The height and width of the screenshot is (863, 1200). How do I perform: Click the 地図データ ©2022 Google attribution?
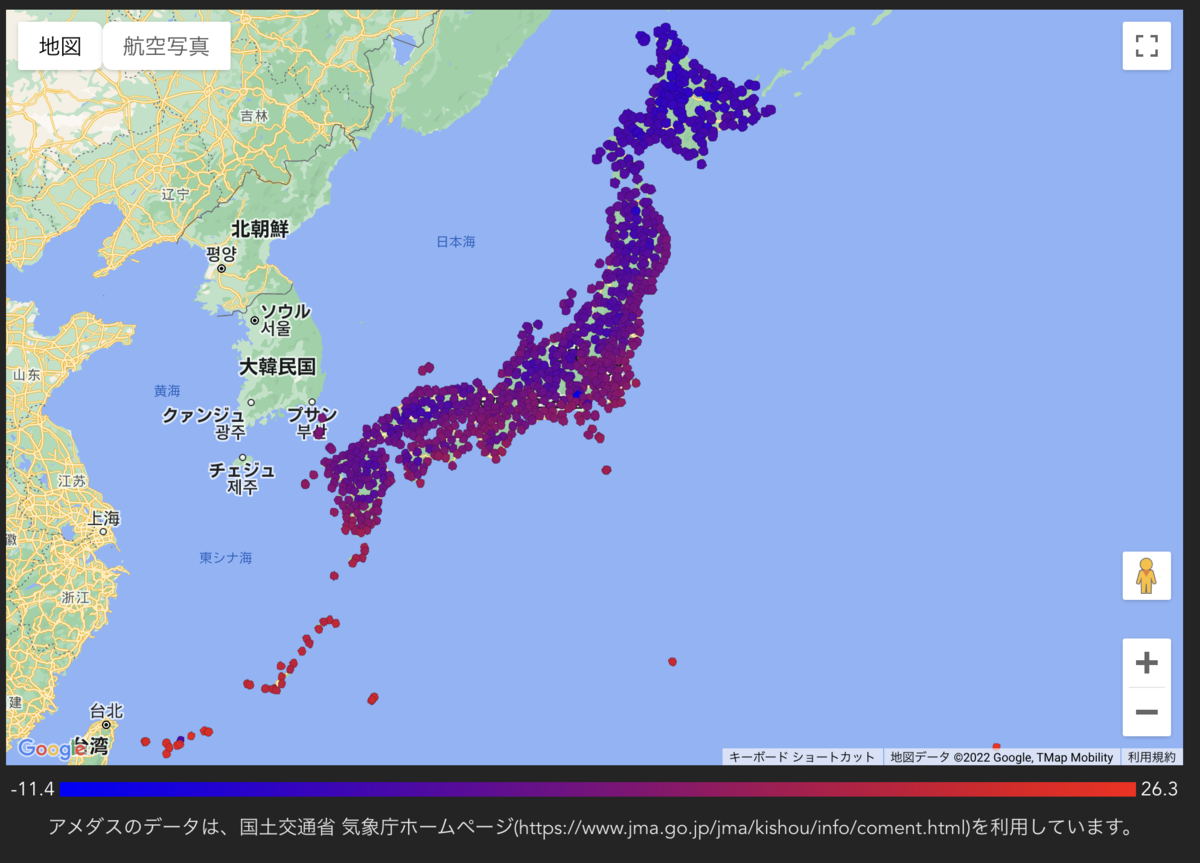pyautogui.click(x=1001, y=757)
